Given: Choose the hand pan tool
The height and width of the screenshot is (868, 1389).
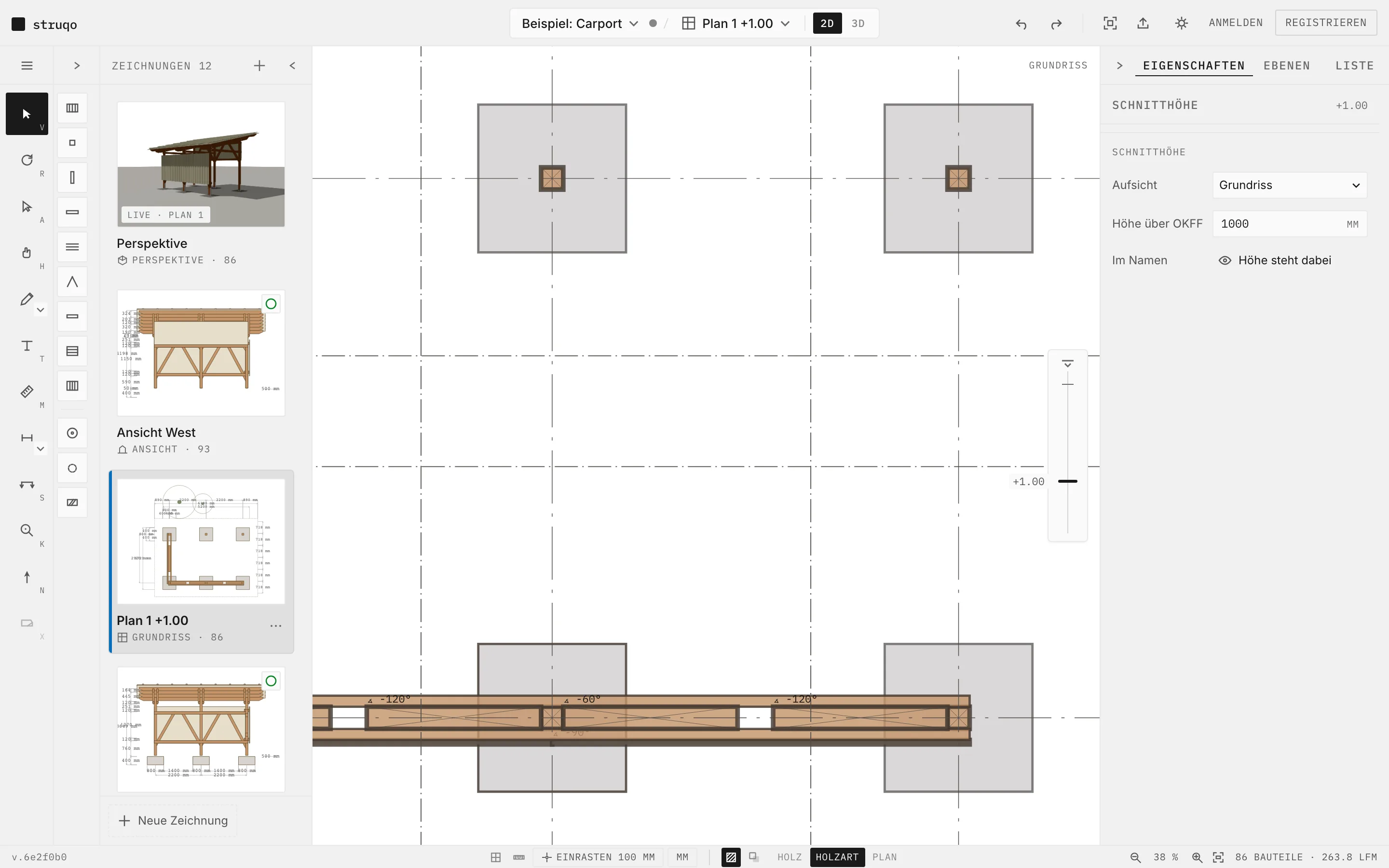Looking at the screenshot, I should click(27, 253).
